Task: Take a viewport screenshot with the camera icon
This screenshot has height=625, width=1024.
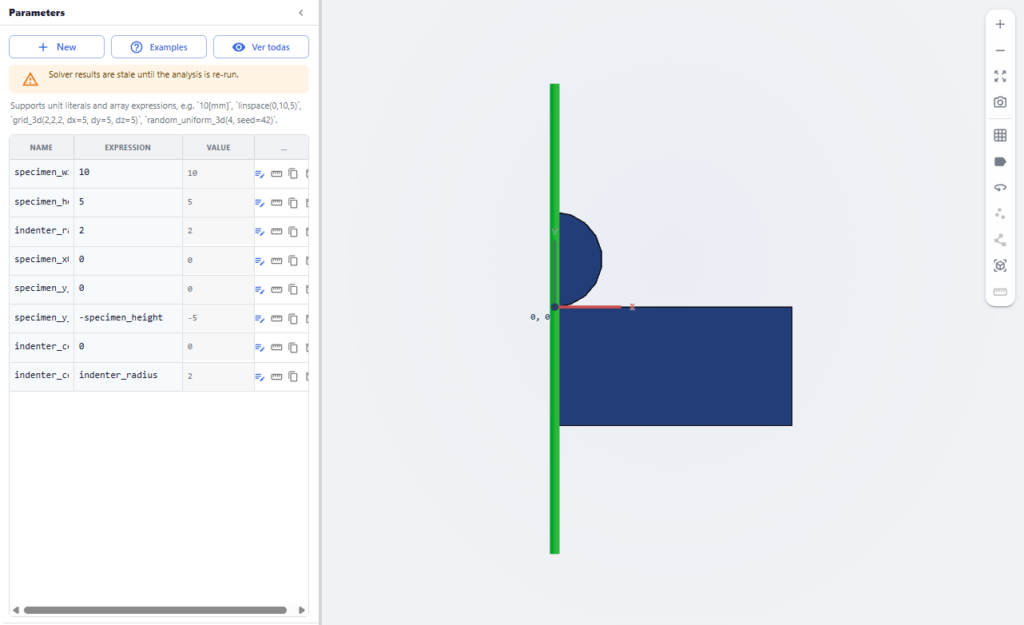Action: tap(1000, 103)
